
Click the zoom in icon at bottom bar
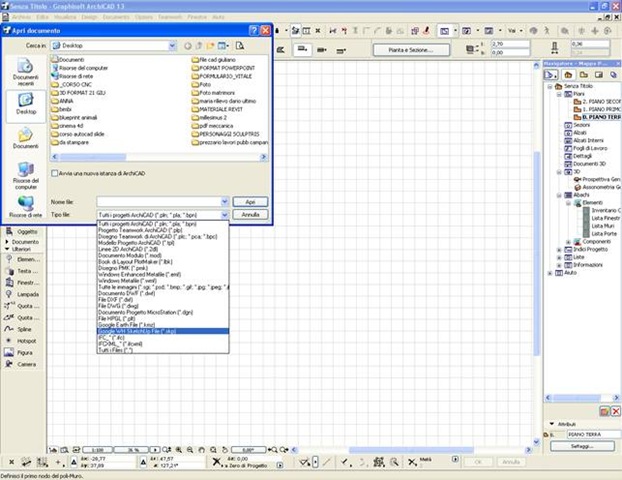coord(179,450)
